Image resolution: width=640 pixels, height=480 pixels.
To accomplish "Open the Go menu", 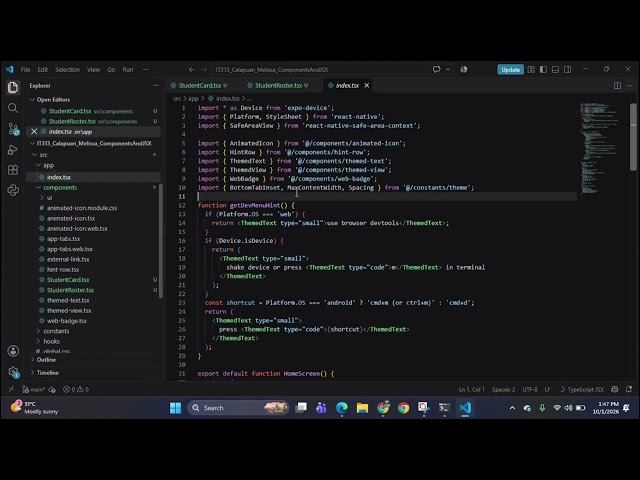I will coord(111,69).
